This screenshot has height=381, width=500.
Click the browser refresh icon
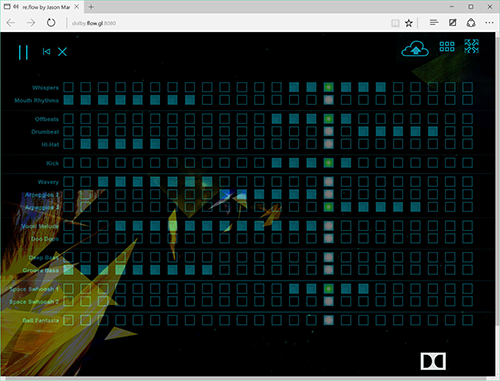click(51, 23)
